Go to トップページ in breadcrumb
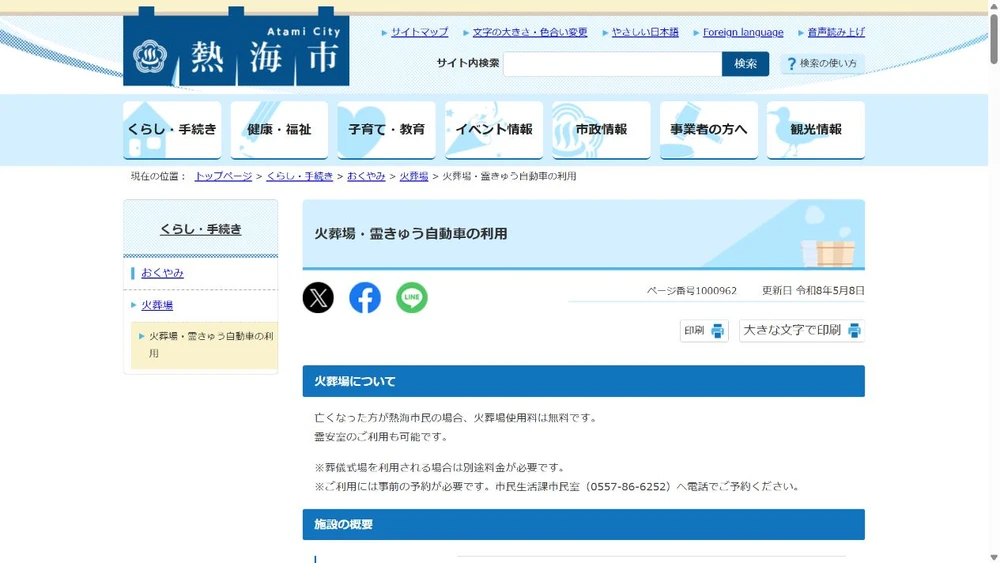 [223, 176]
